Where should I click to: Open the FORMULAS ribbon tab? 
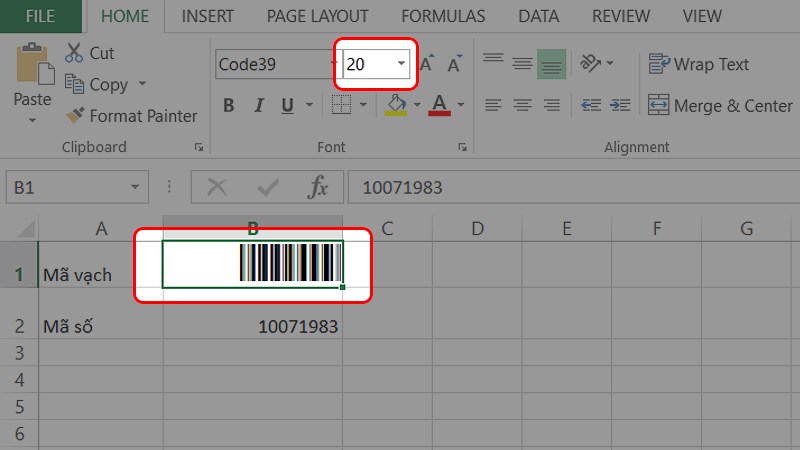(443, 16)
